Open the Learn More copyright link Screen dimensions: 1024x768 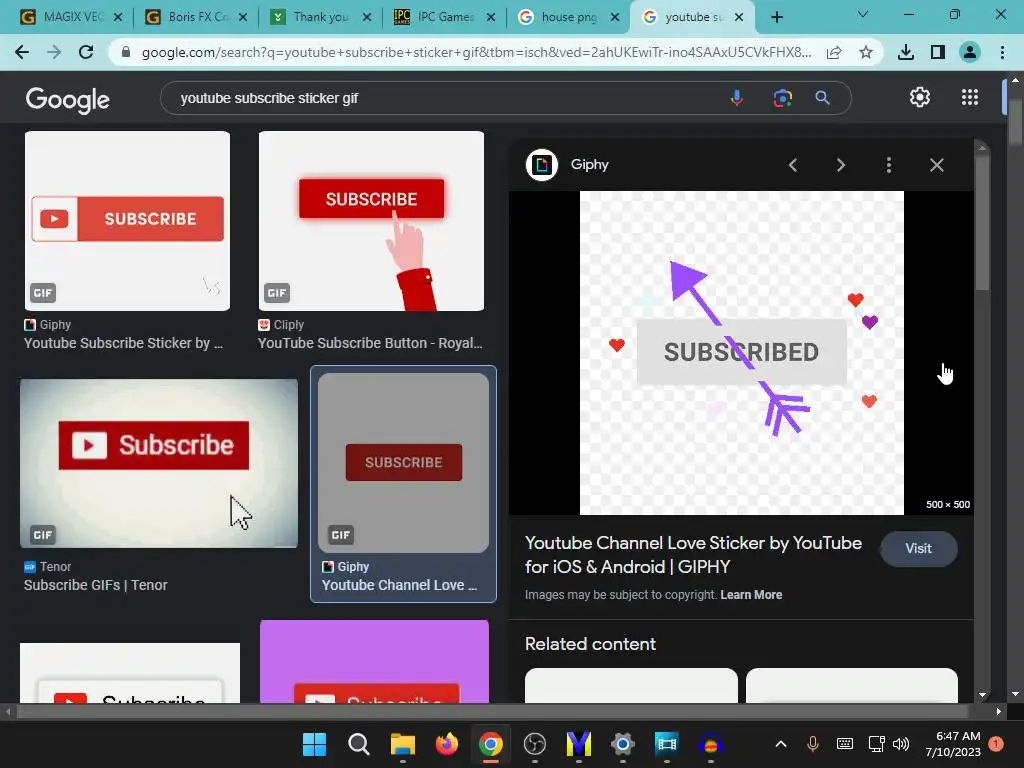[751, 595]
